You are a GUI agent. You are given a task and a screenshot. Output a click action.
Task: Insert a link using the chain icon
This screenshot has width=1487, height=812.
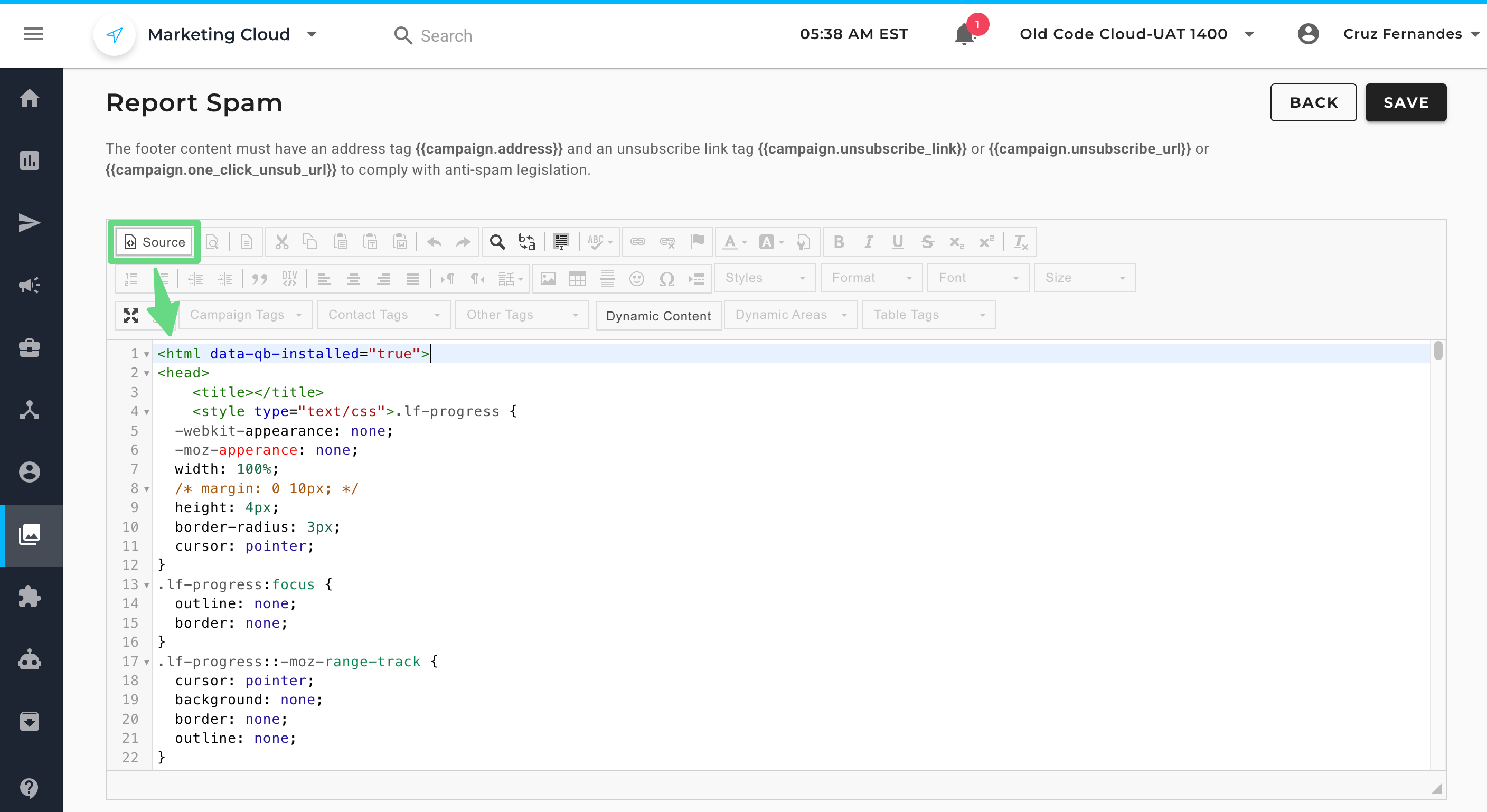[637, 242]
